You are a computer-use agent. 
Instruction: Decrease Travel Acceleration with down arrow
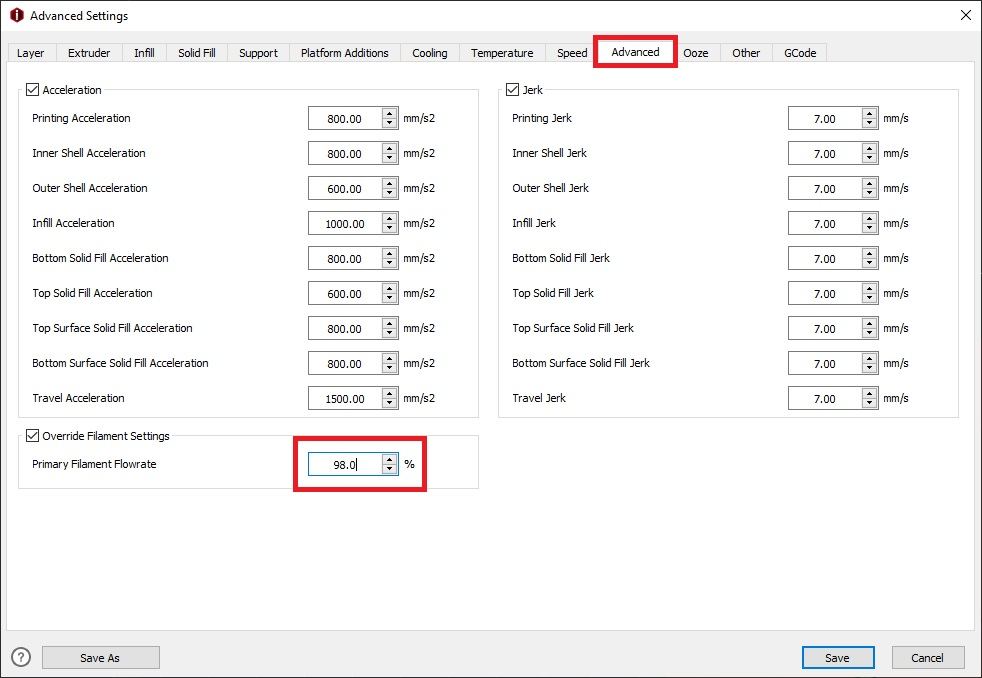click(389, 403)
